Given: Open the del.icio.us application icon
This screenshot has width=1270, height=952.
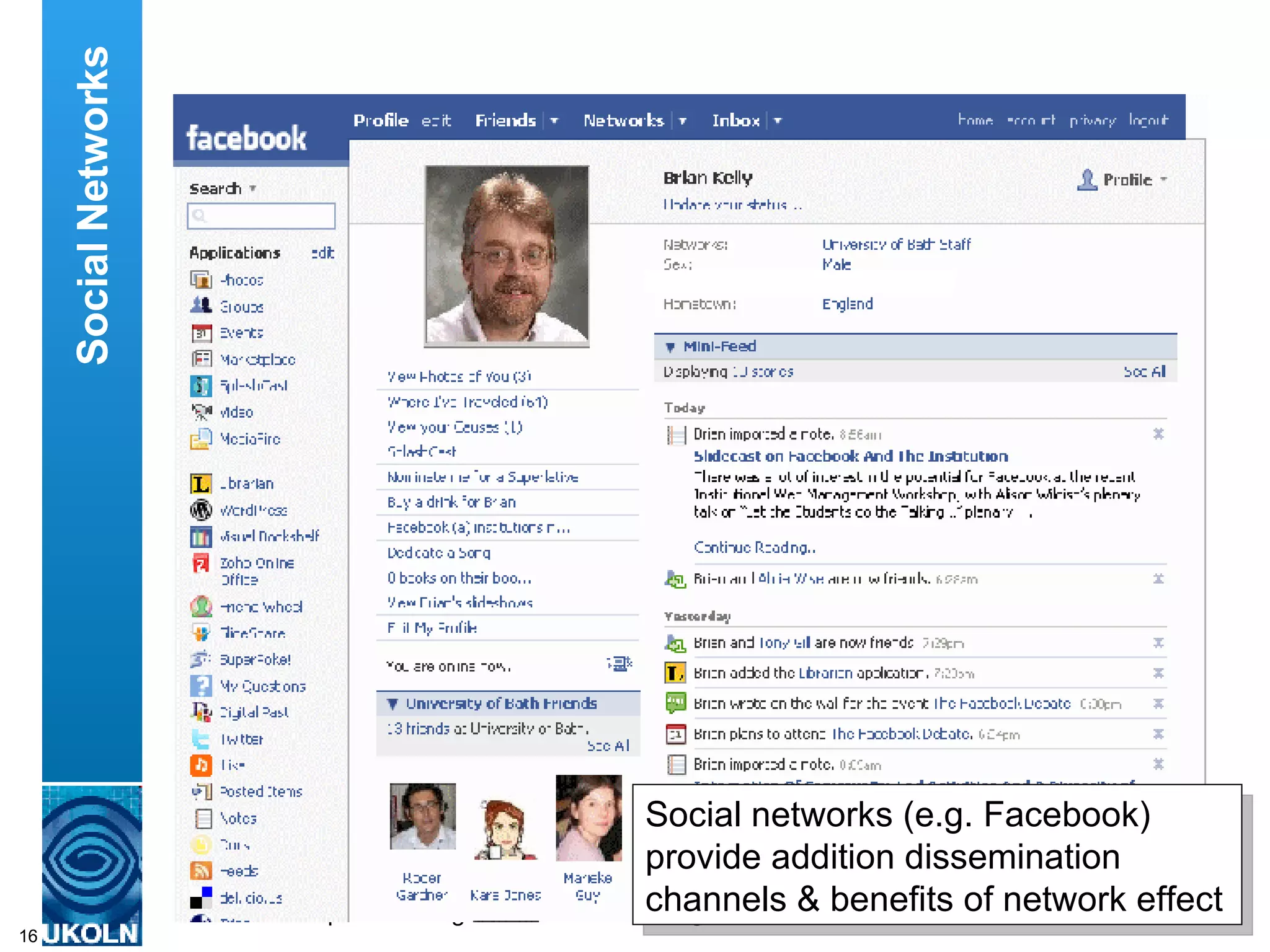Looking at the screenshot, I should click(200, 897).
